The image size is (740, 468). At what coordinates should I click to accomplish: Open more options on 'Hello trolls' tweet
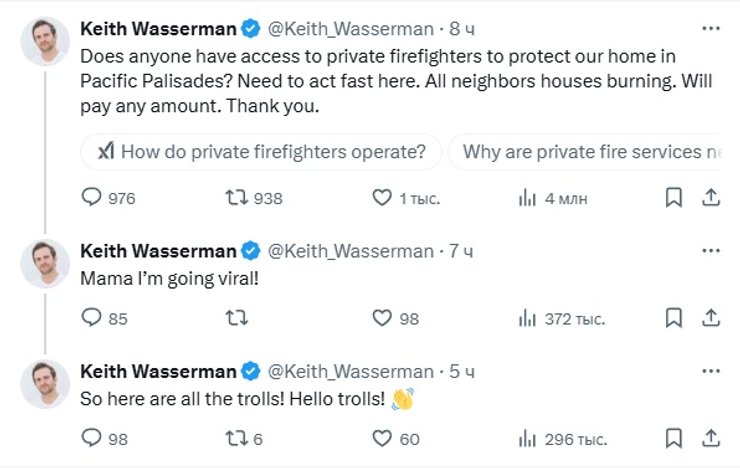710,371
